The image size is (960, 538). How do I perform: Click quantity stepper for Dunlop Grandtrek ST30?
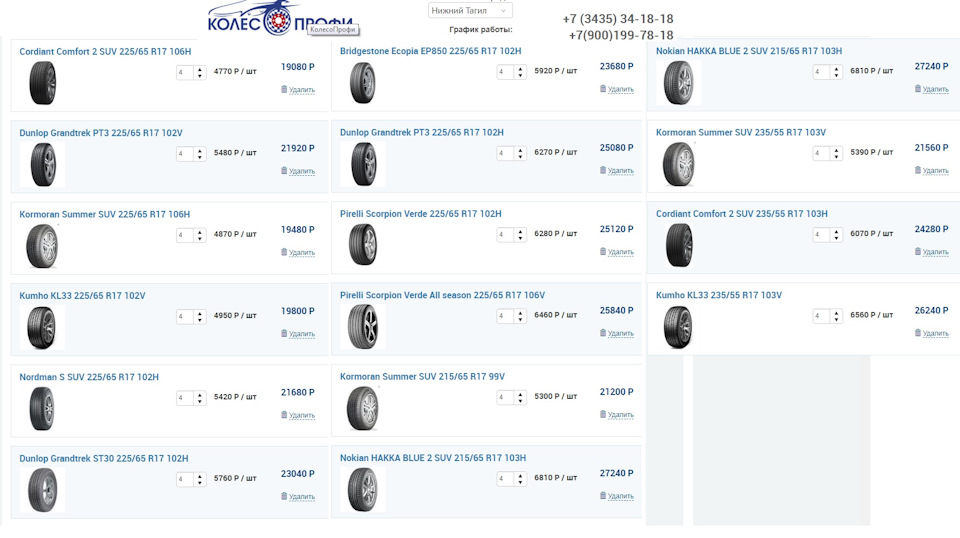pyautogui.click(x=200, y=479)
